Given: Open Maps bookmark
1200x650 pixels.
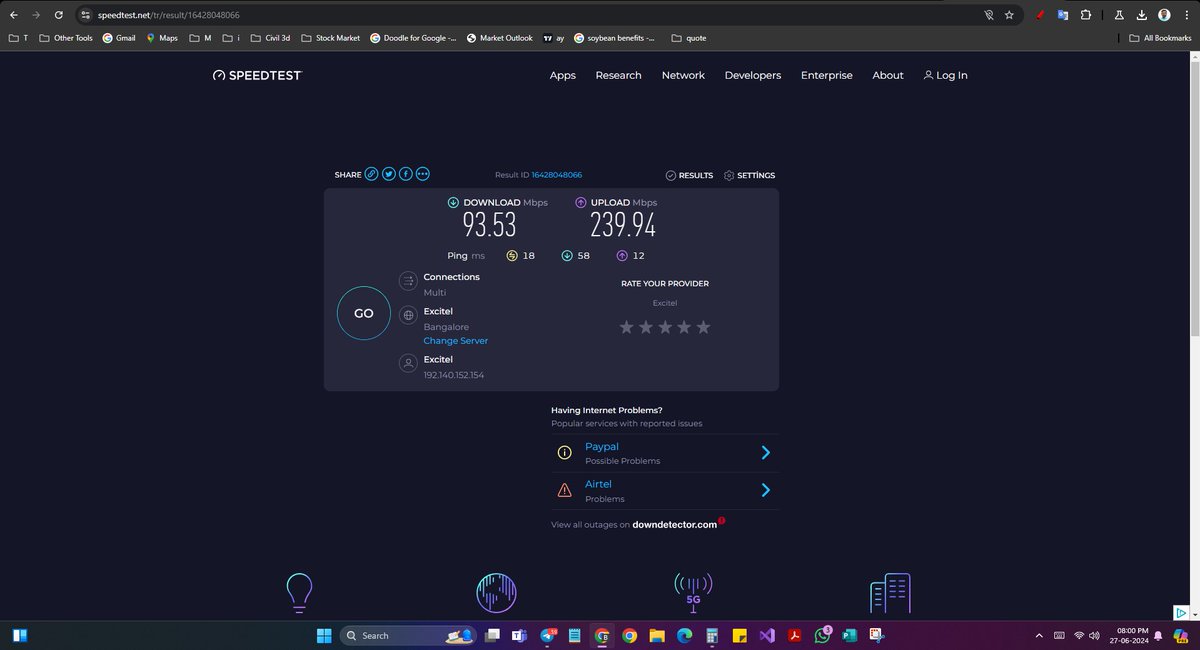Looking at the screenshot, I should 161,38.
